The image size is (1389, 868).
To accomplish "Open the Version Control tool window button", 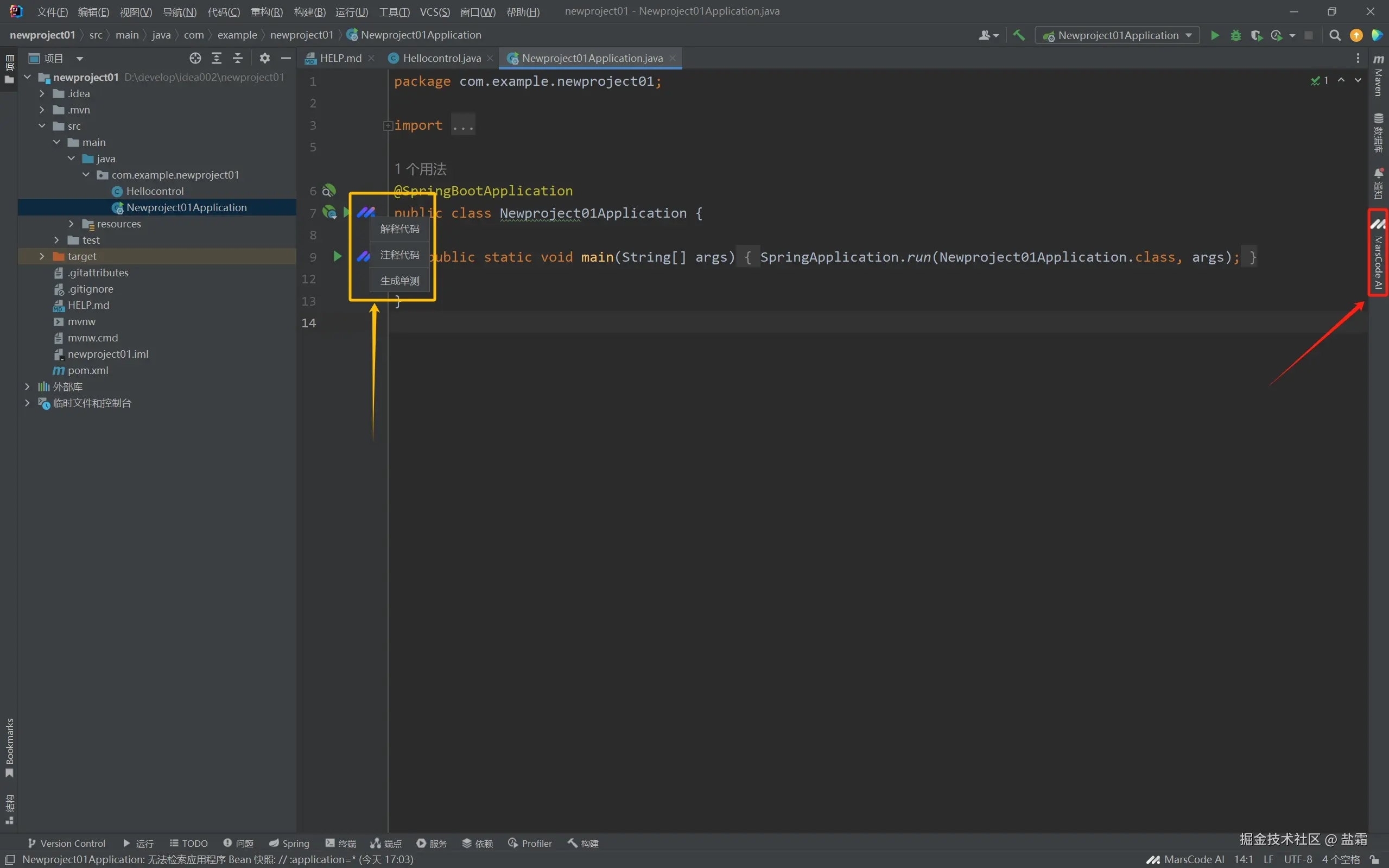I will [x=67, y=844].
